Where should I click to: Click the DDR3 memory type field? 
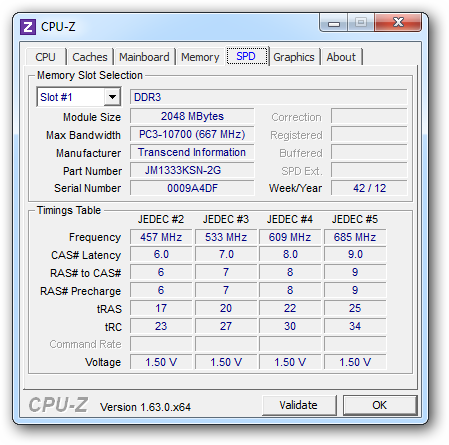268,97
